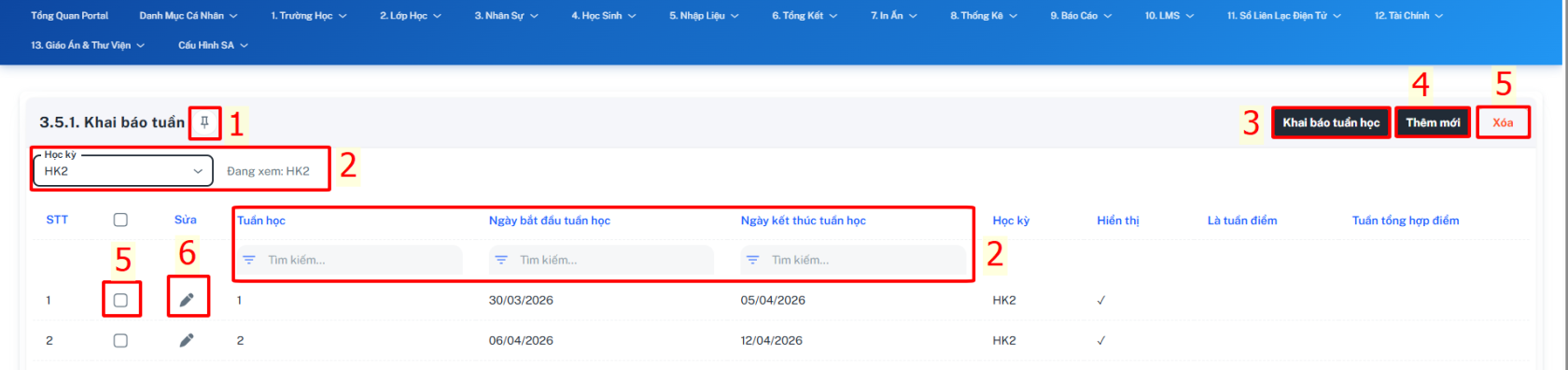Open 12. Tài Chính menu
Screen dimensions: 1568x370
pos(1408,16)
